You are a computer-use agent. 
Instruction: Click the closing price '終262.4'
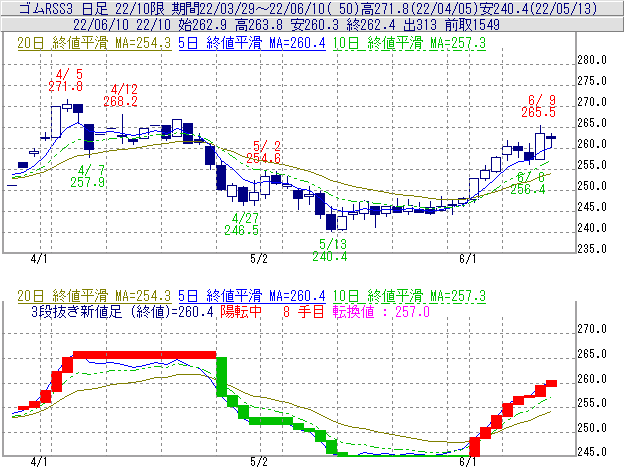point(371,25)
